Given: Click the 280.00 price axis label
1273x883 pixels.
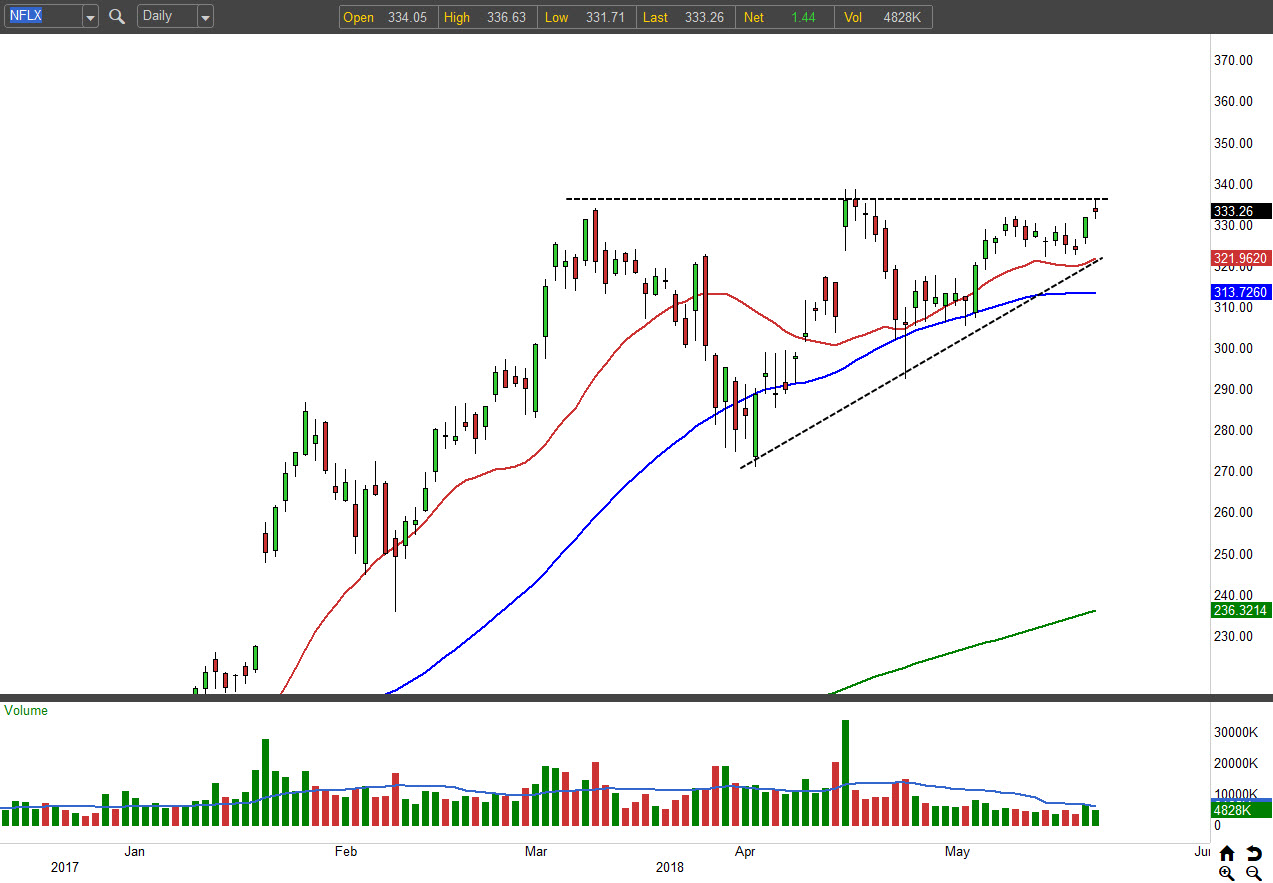Looking at the screenshot, I should [1233, 430].
